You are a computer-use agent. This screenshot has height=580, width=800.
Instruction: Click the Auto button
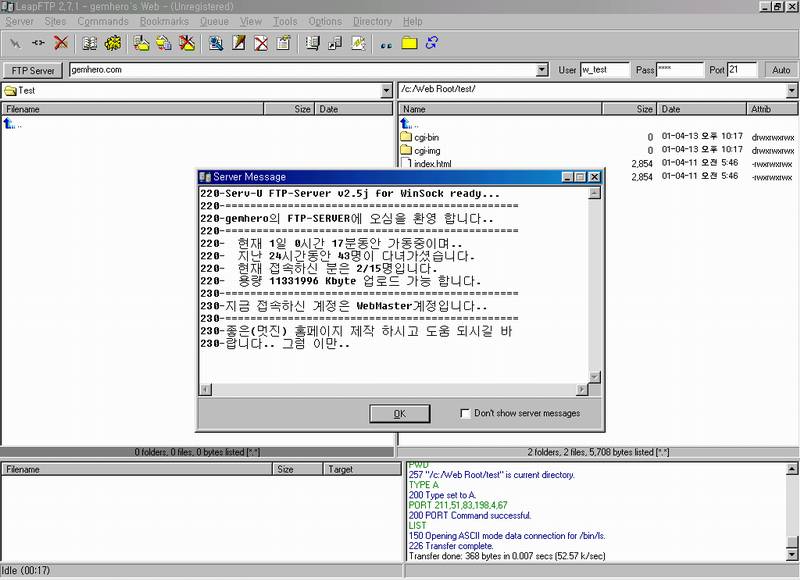click(781, 70)
